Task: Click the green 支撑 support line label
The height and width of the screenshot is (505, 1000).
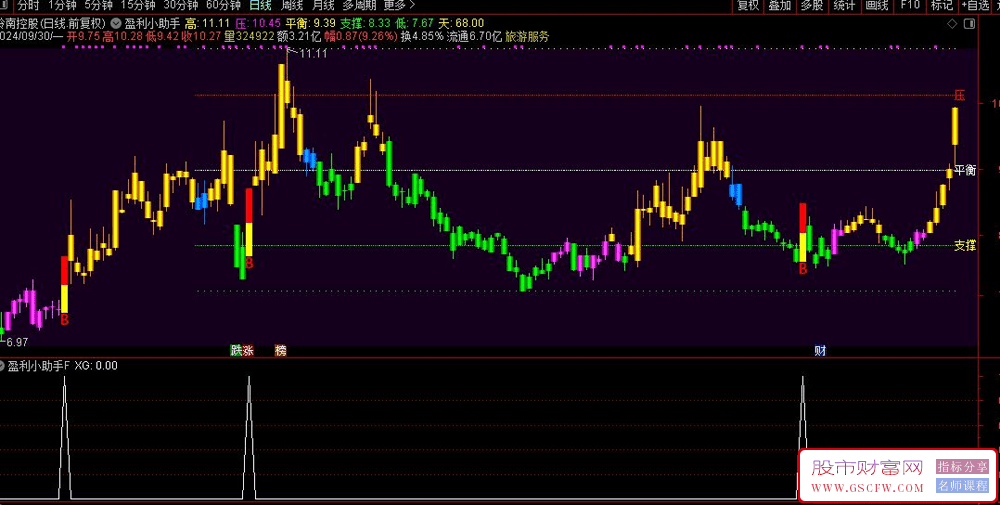Action: pyautogui.click(x=965, y=245)
